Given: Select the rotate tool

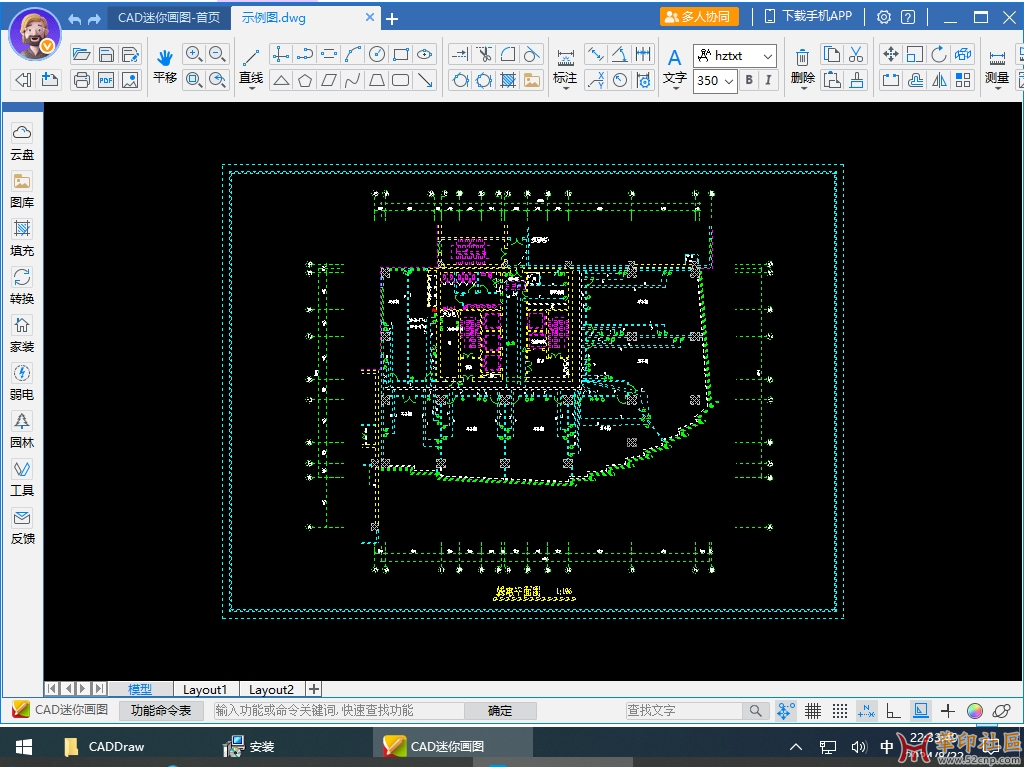Looking at the screenshot, I should (x=938, y=54).
